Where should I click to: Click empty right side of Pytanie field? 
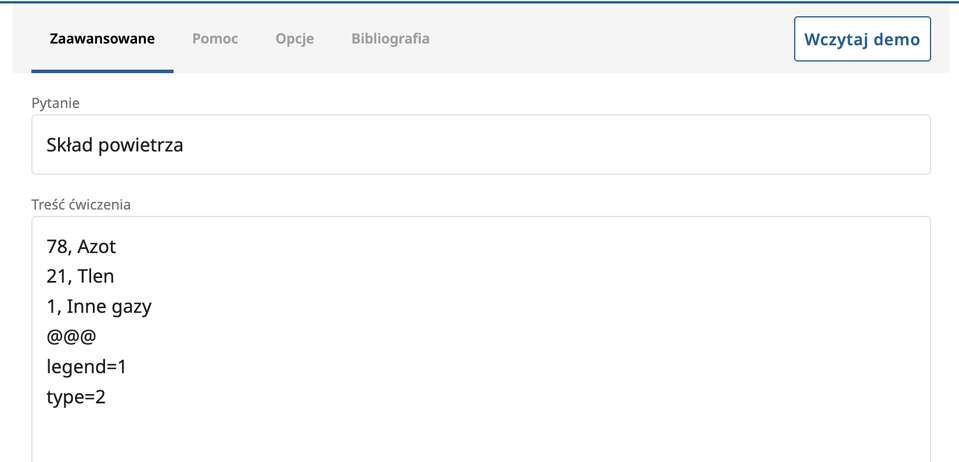[x=600, y=146]
